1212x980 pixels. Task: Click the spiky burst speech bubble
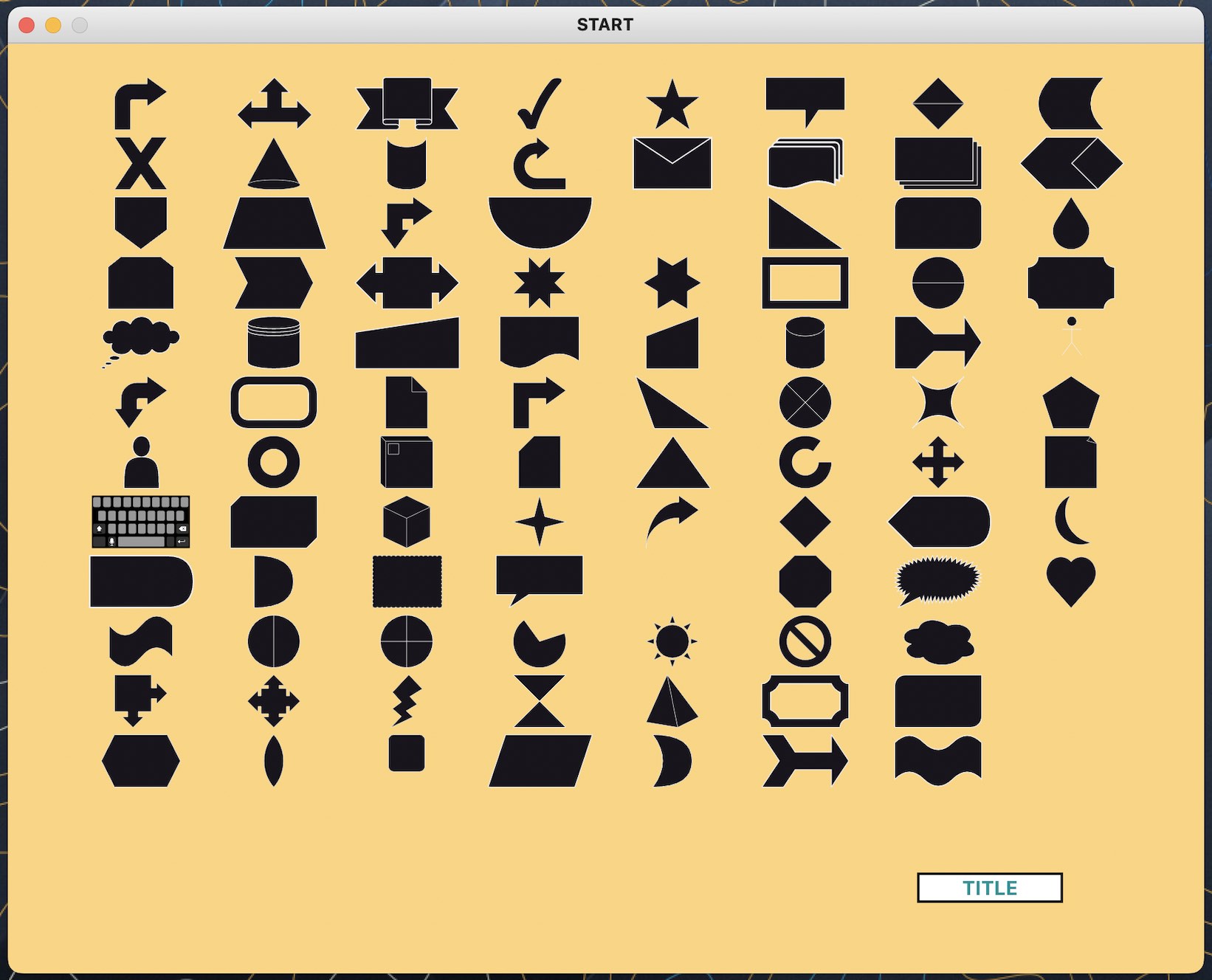click(937, 580)
